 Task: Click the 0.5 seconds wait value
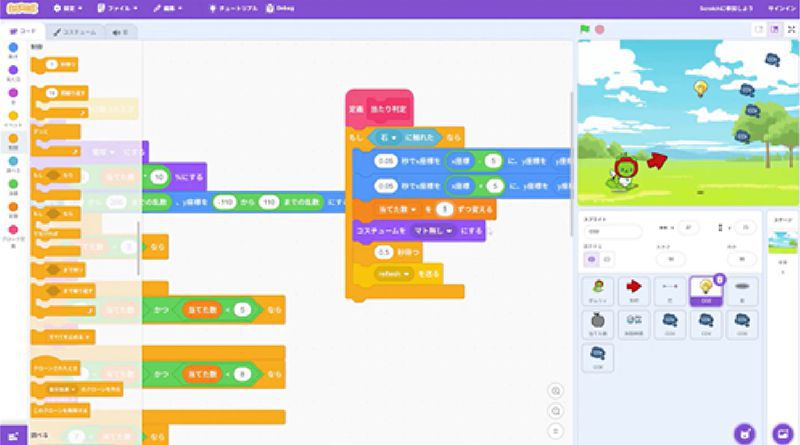point(384,252)
